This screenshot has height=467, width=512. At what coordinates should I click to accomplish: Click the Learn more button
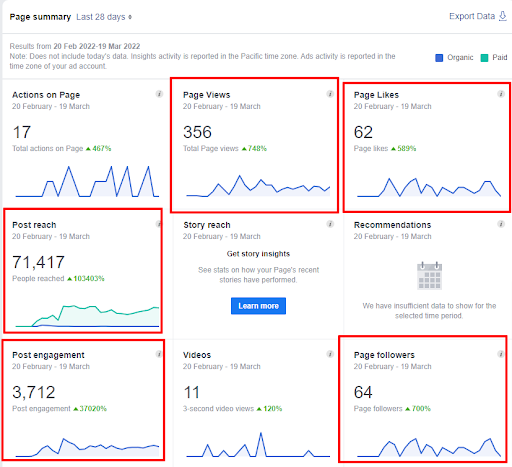click(x=258, y=306)
